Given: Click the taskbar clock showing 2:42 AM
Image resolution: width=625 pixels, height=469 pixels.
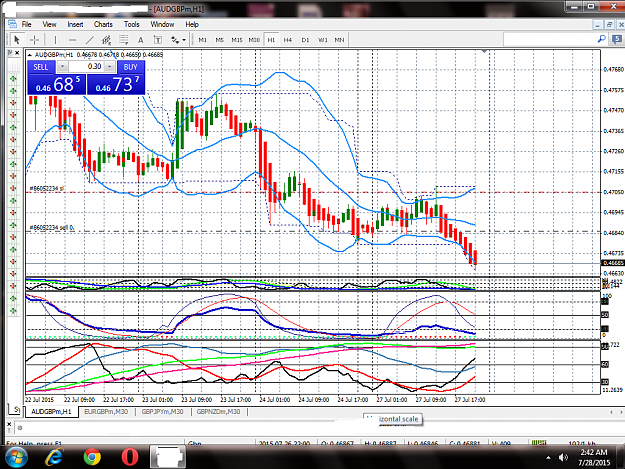Looking at the screenshot, I should (594, 457).
